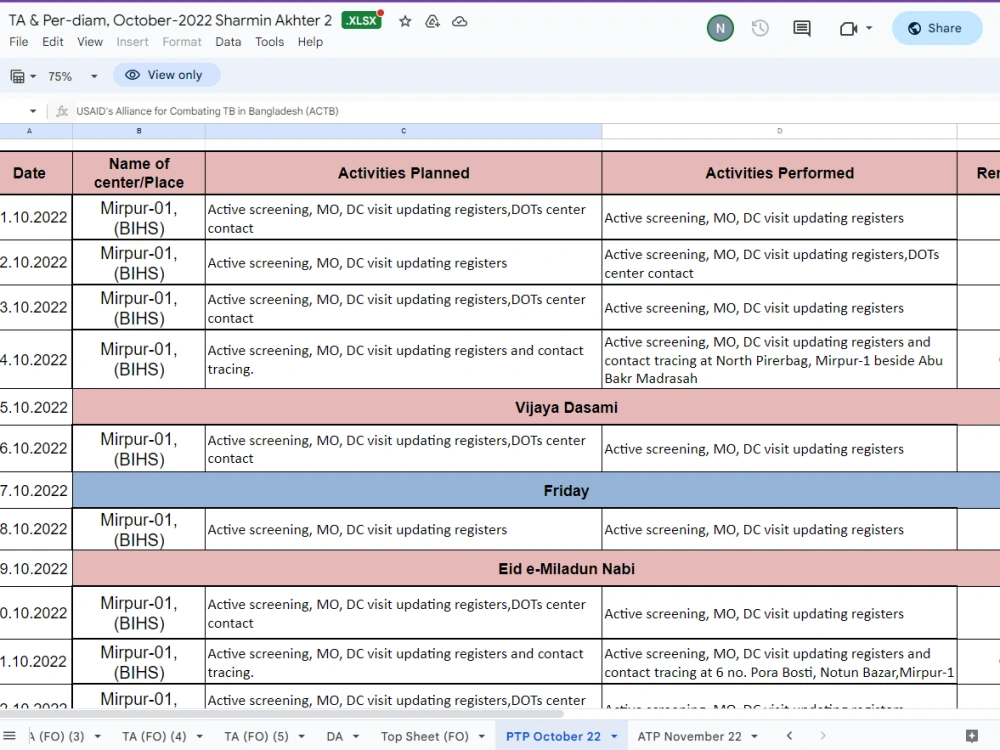Click the XLSX file format badge
Screen dimensions: 1000x750
(362, 20)
